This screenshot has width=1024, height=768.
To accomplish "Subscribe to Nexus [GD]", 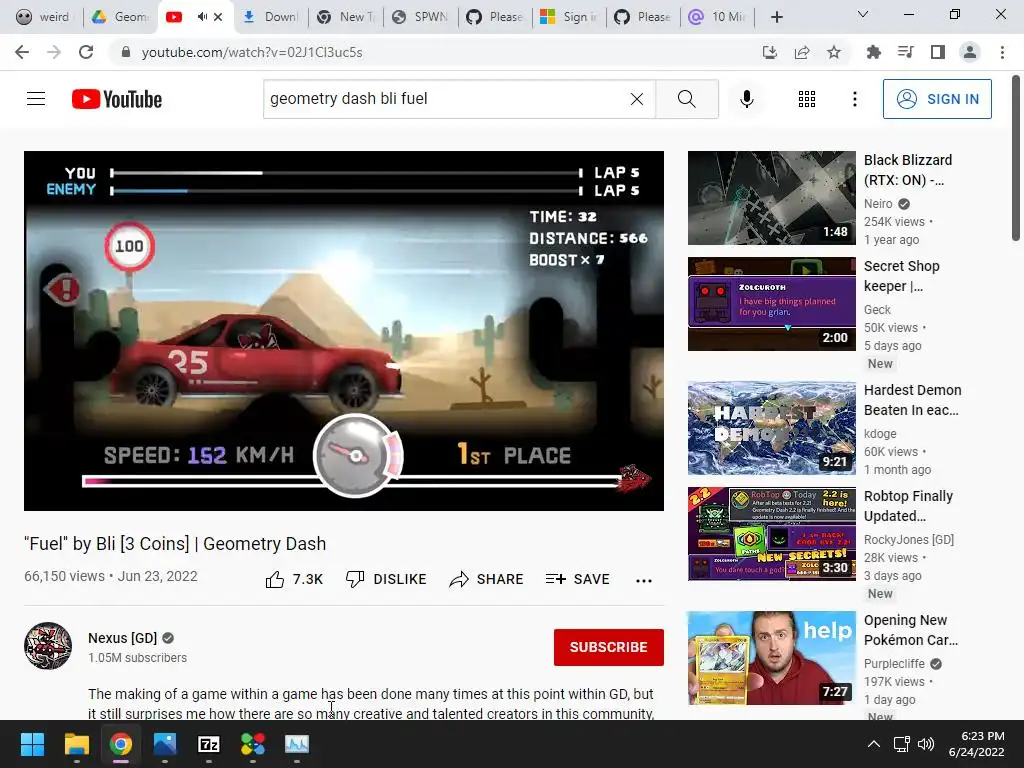I will [609, 647].
